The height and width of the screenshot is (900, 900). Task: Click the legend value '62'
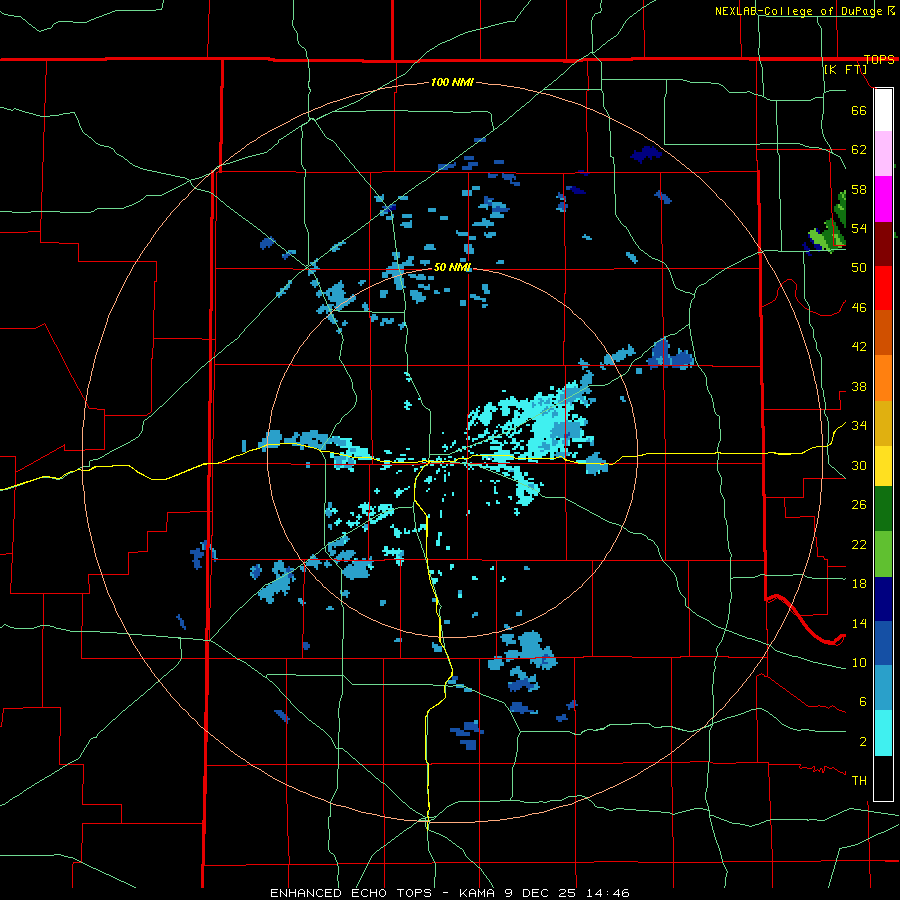[x=859, y=150]
